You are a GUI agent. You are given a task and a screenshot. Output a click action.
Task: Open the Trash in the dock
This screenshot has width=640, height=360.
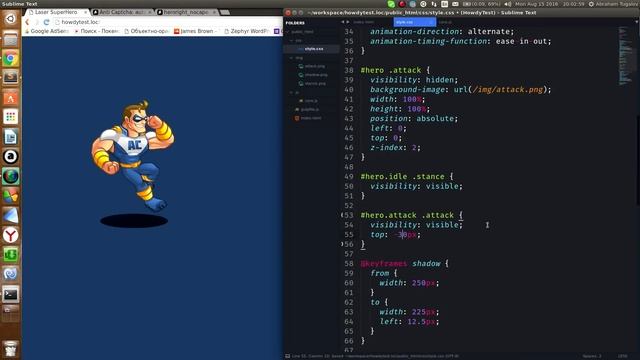click(x=11, y=348)
